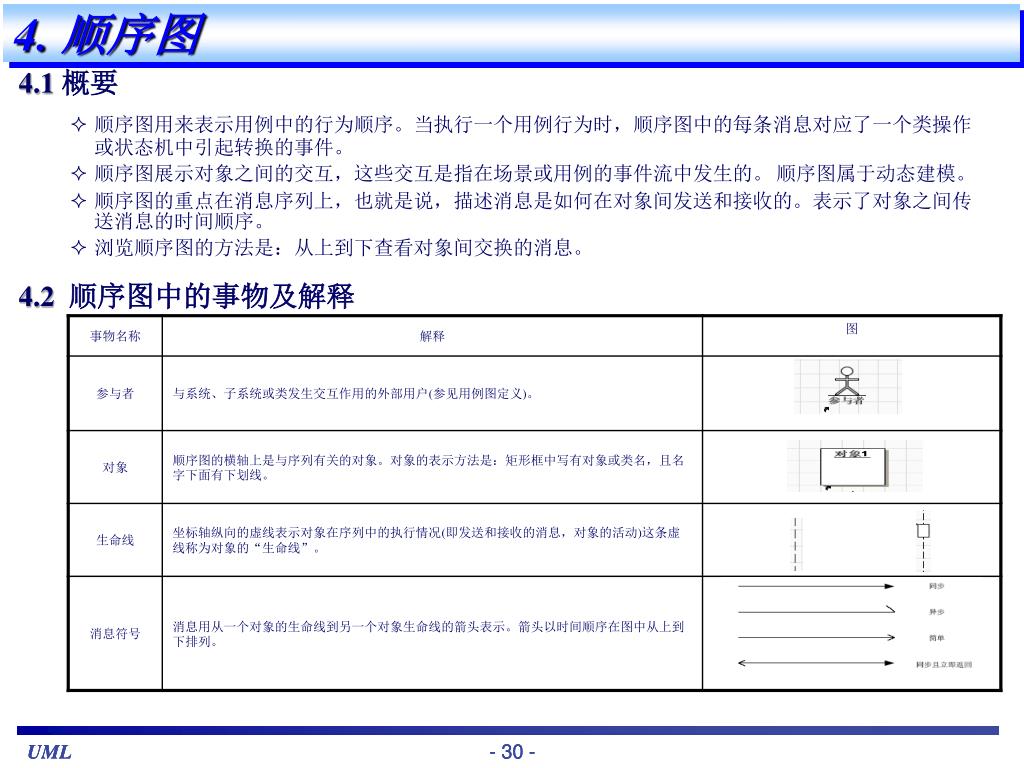Select the '对象' name cell
This screenshot has width=1024, height=768.
[115, 467]
